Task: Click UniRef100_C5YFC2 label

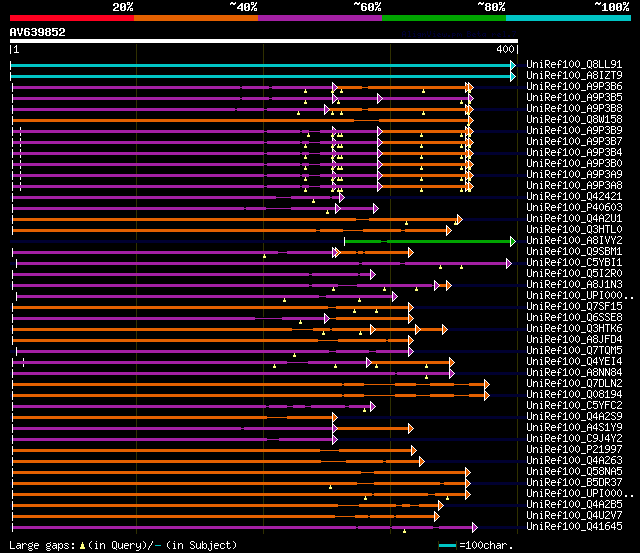Action: 574,406
